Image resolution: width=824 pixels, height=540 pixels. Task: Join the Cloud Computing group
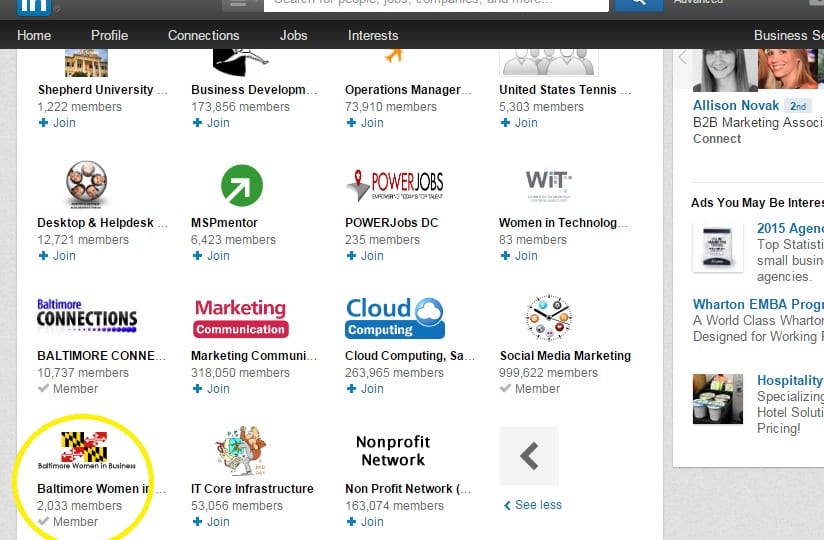365,389
